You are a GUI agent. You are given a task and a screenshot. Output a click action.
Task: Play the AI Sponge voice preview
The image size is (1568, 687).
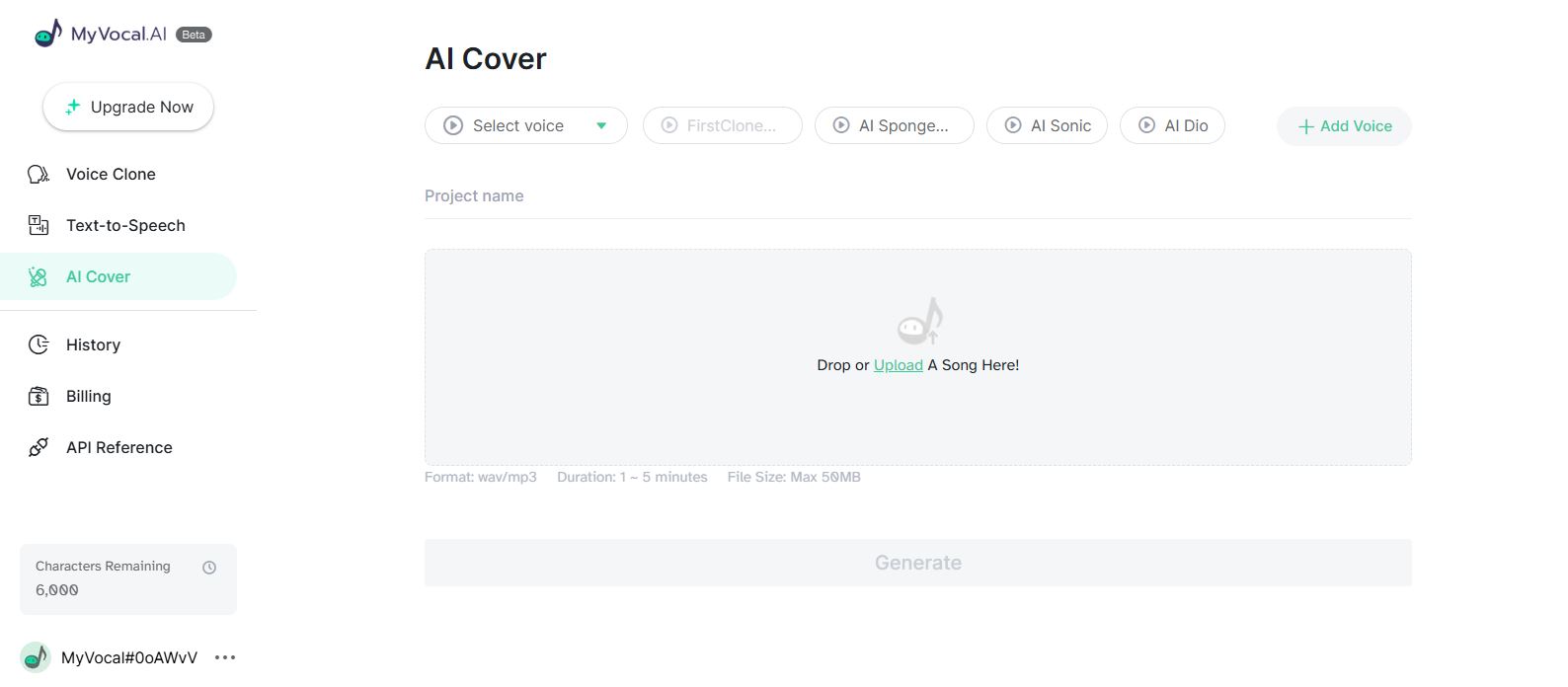click(x=841, y=125)
